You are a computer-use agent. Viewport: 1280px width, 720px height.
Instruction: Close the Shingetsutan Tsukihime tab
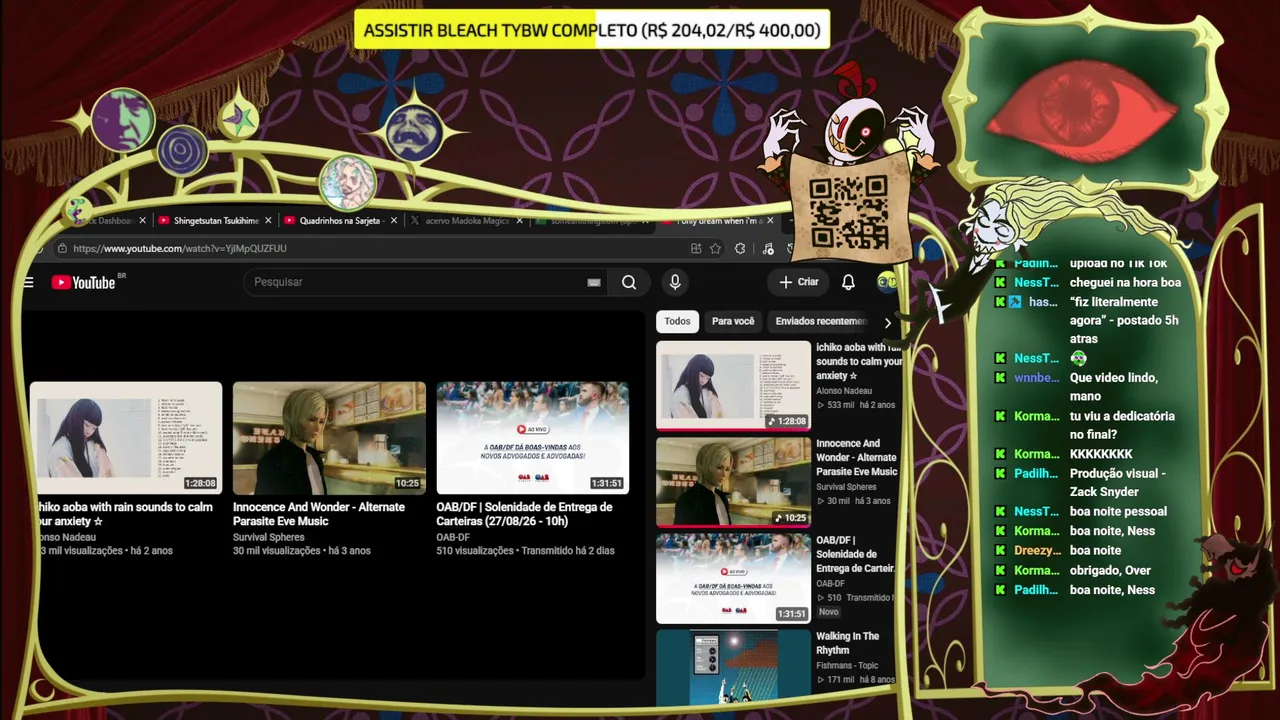pyautogui.click(x=268, y=221)
